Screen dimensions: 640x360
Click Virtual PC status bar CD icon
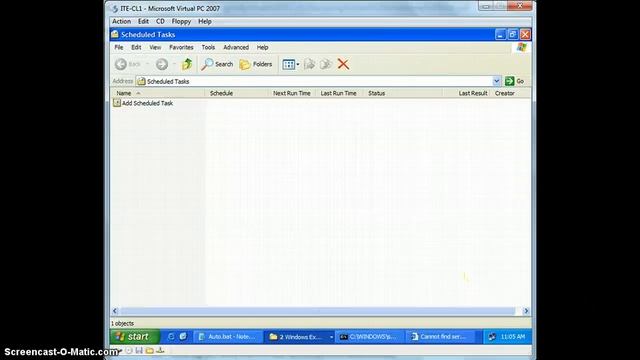129,350
